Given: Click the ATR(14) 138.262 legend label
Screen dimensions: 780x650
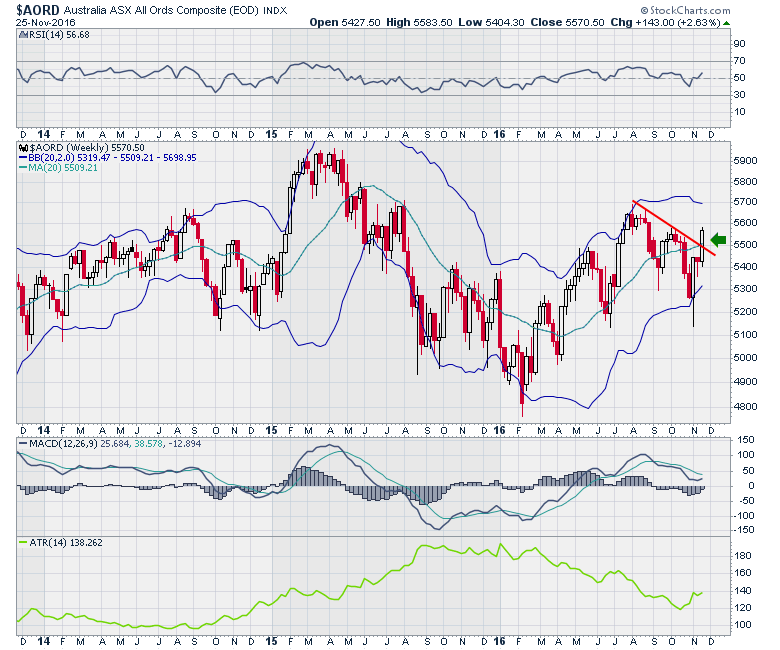Looking at the screenshot, I should click(66, 542).
